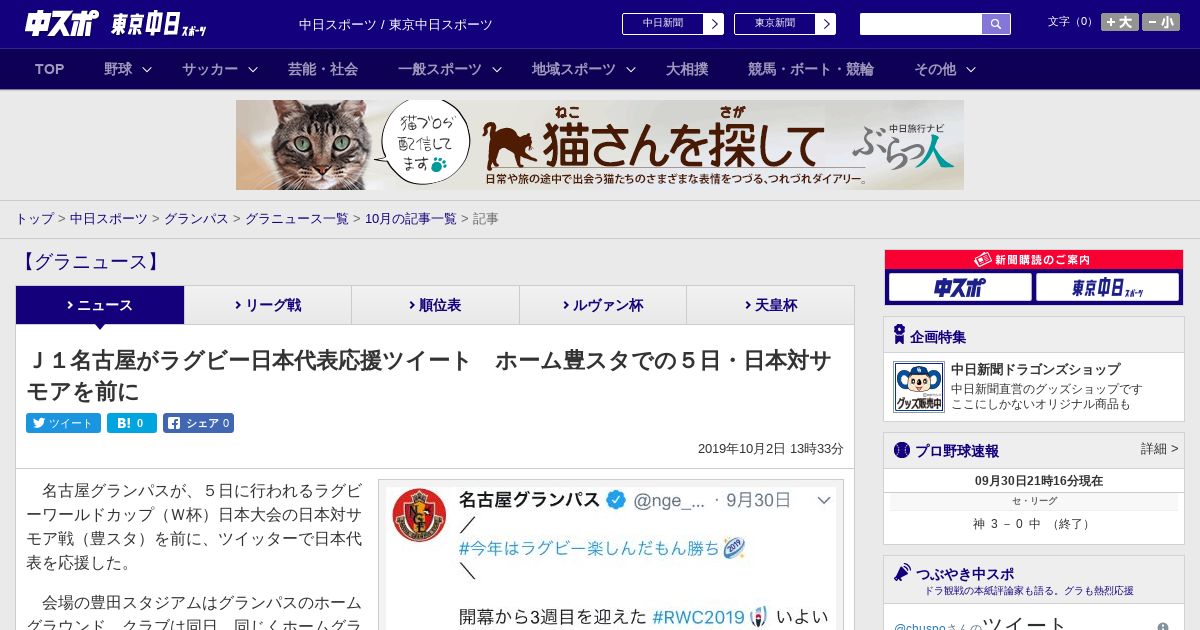Follow the グランパス breadcrumb link

point(196,218)
